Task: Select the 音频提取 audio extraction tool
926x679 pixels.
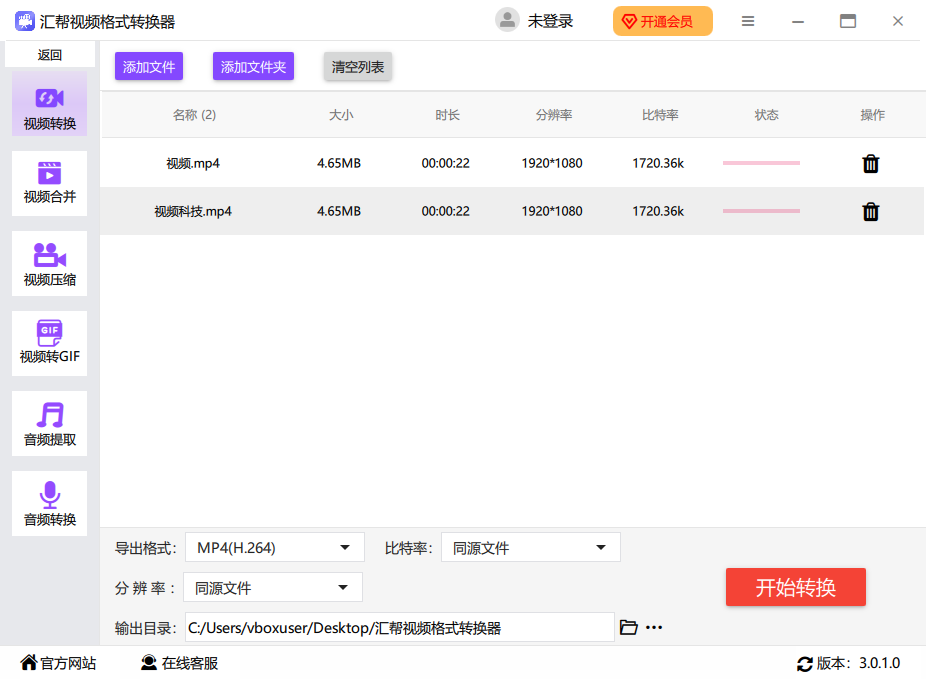Action: [49, 423]
